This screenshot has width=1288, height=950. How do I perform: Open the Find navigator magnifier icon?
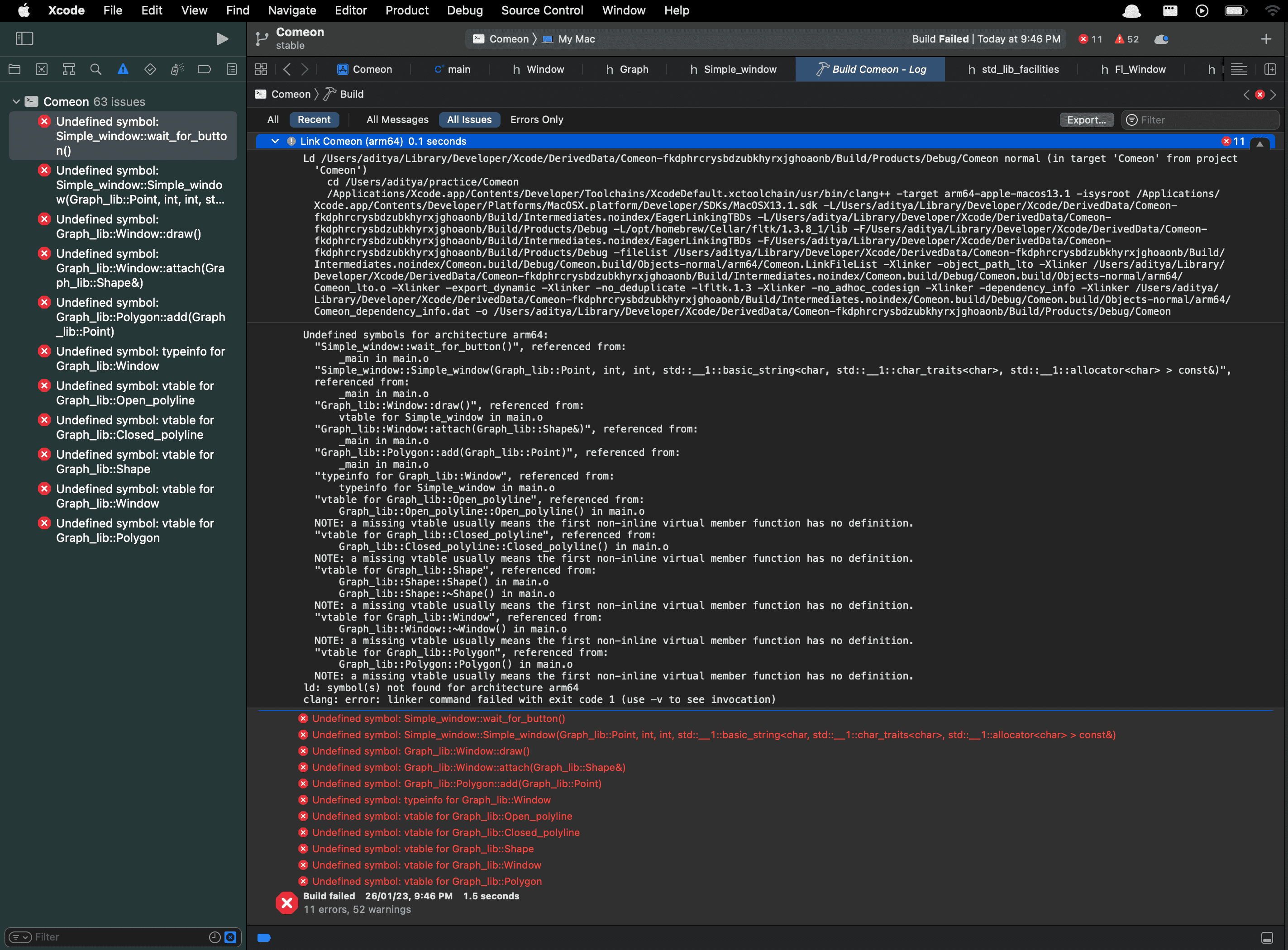[x=95, y=70]
